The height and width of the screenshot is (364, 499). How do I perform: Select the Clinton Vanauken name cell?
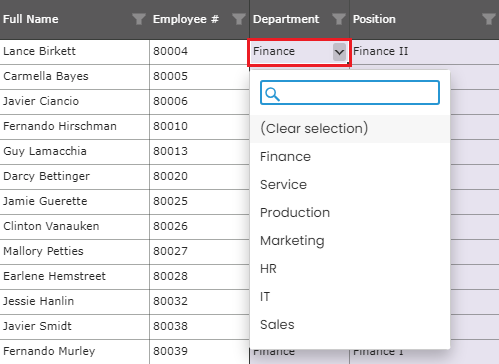click(x=75, y=227)
